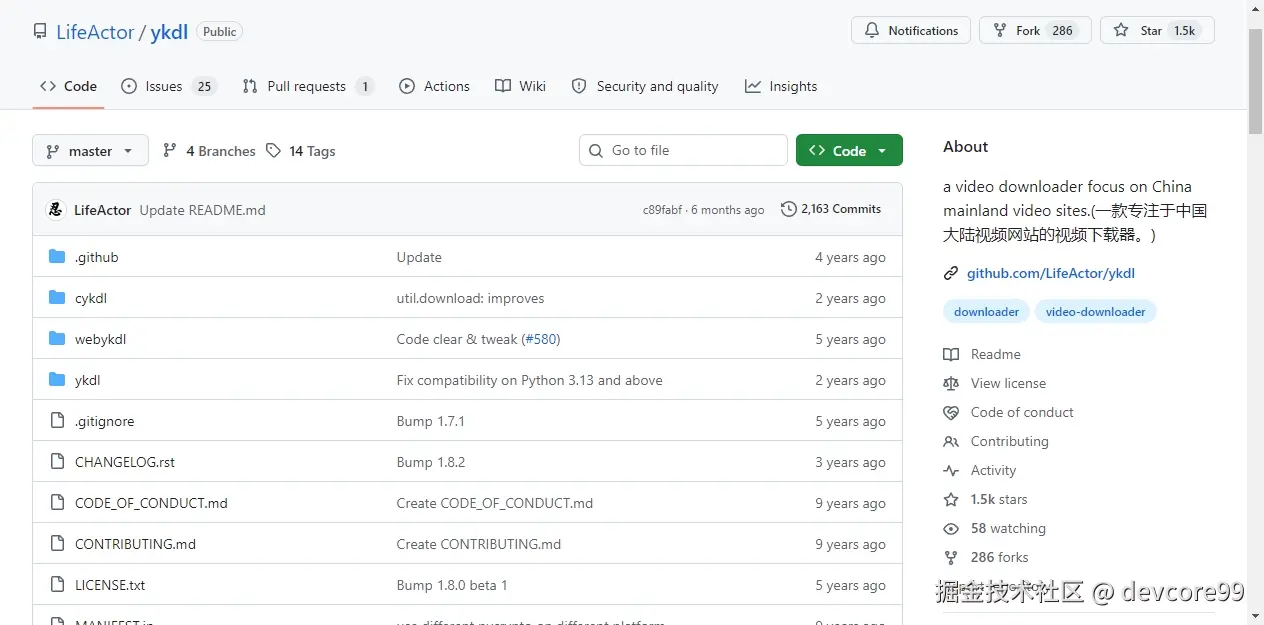Open the .gitignore file name

(x=104, y=421)
